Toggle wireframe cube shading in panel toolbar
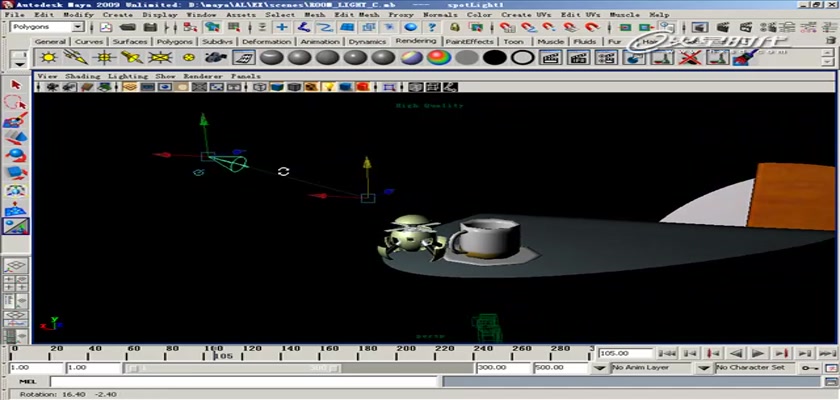 (x=260, y=87)
